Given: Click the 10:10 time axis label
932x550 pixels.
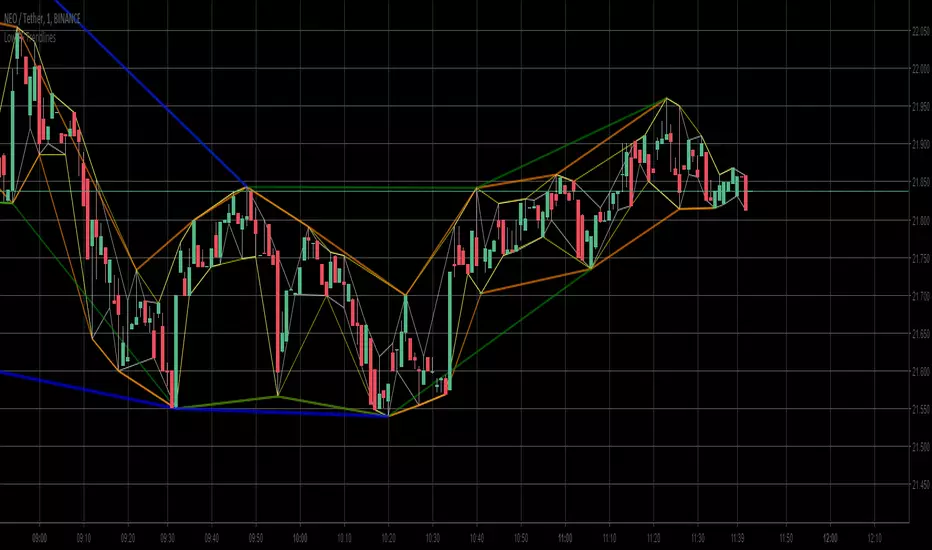Looking at the screenshot, I should tap(344, 538).
